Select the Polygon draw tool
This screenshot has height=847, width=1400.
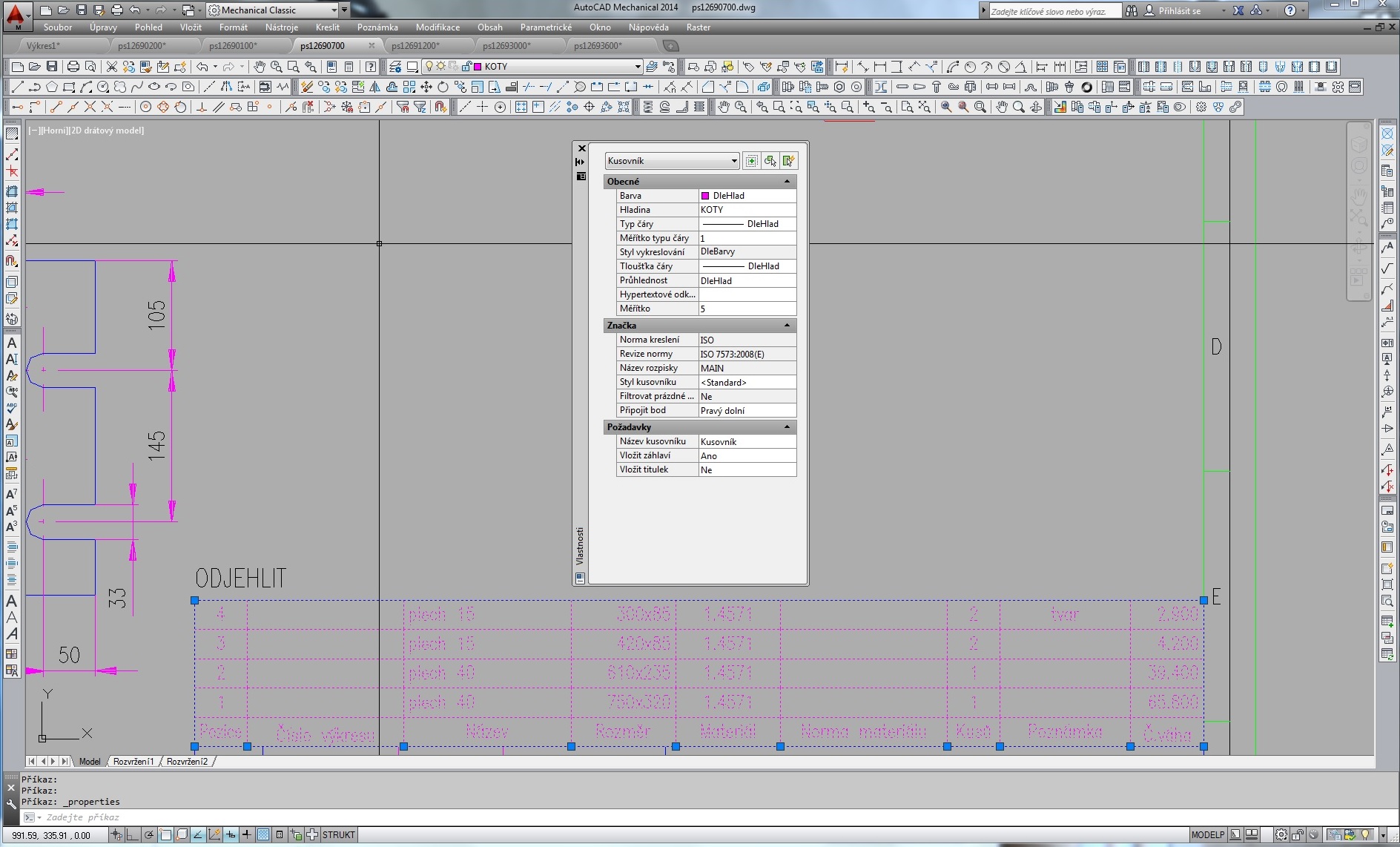coord(52,87)
